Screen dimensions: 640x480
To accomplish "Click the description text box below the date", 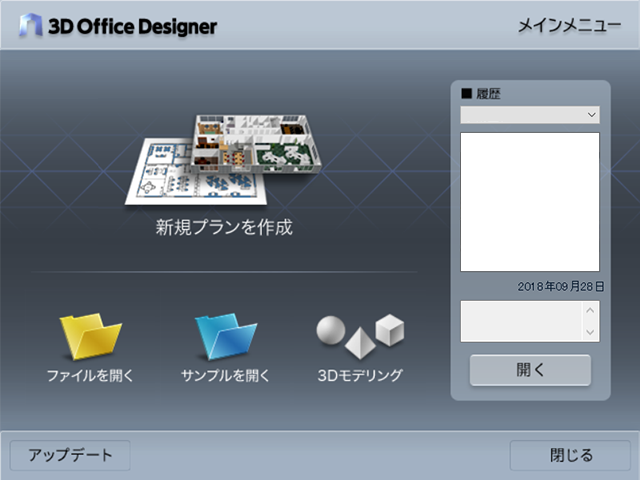I will tap(520, 321).
